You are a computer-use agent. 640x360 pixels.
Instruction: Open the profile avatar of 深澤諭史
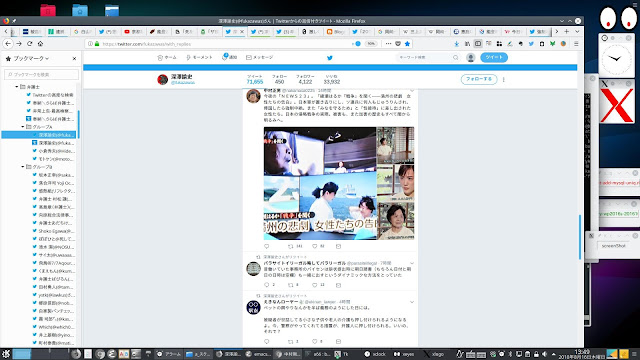click(x=162, y=79)
